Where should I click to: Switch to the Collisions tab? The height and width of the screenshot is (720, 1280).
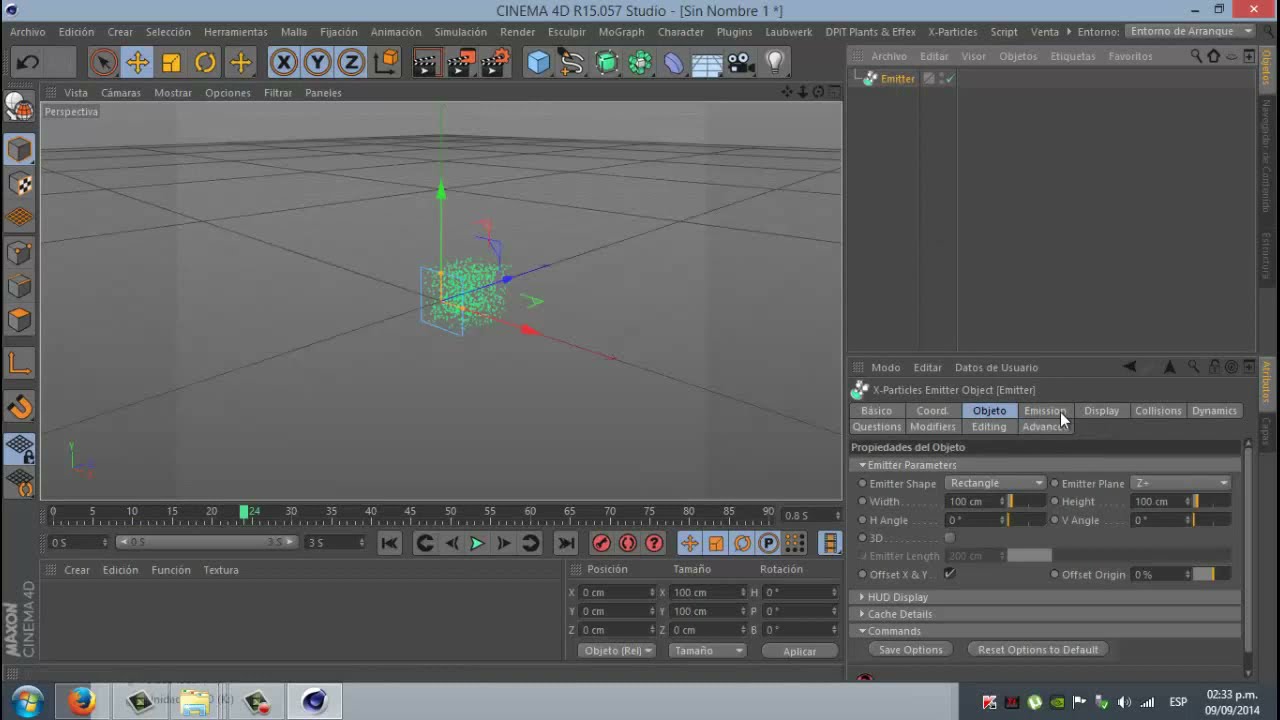tap(1158, 411)
